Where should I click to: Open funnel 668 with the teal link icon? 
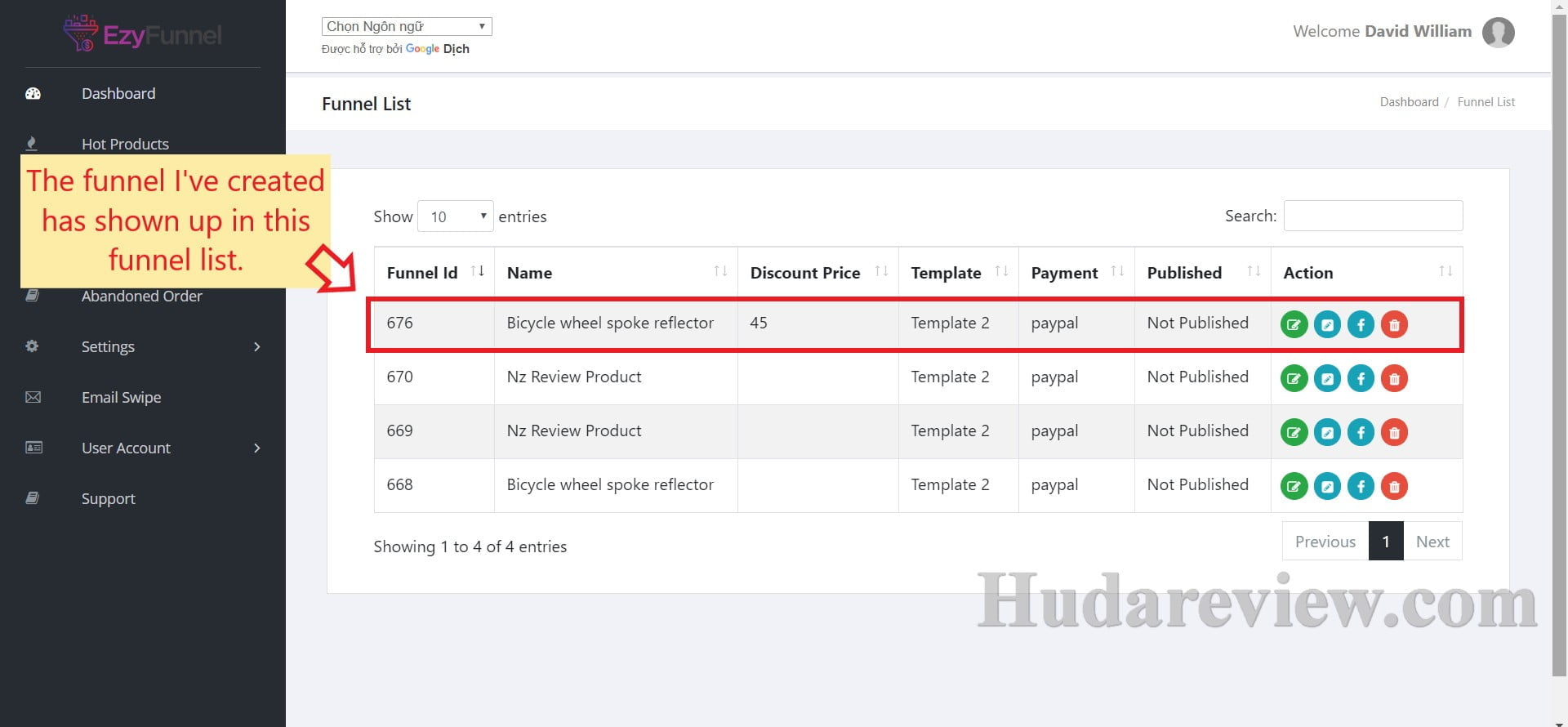click(1327, 486)
